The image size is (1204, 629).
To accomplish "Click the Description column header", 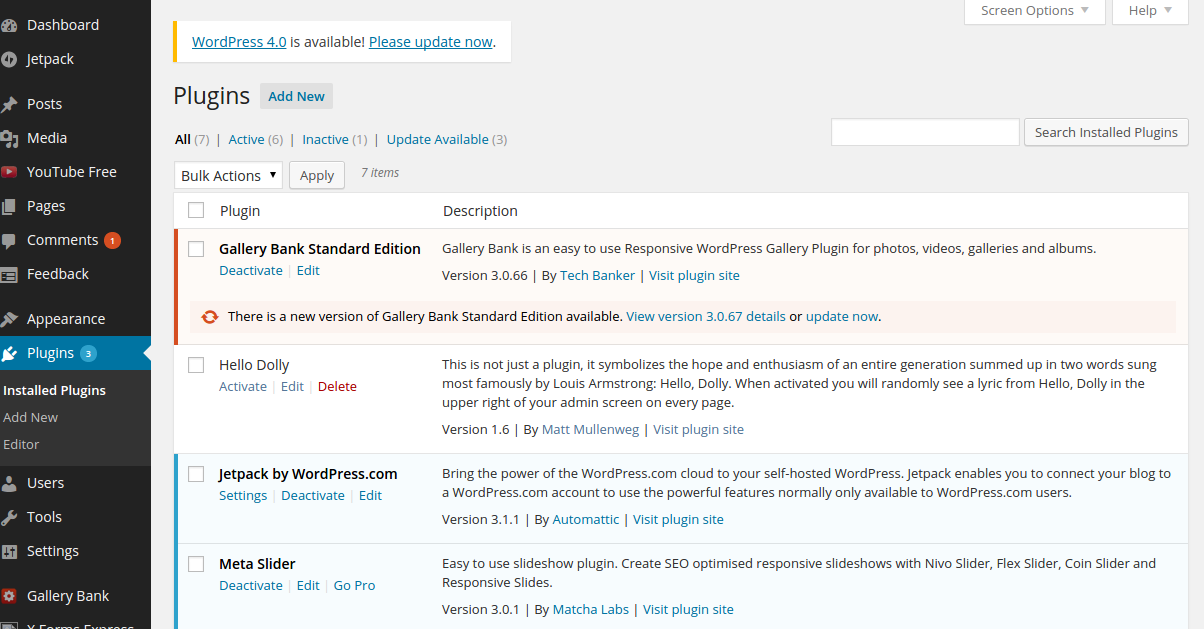I will click(x=480, y=211).
